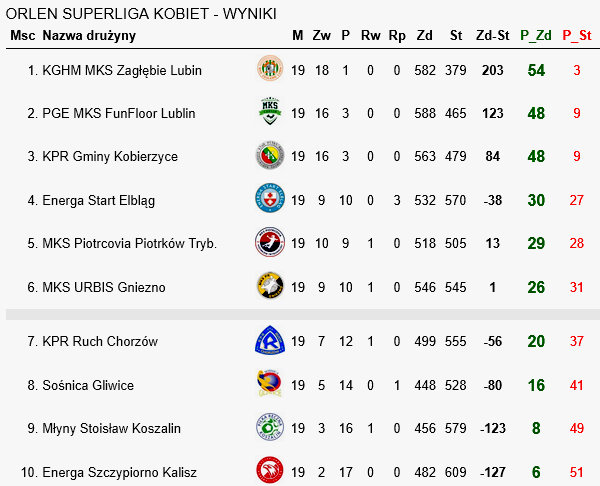Open PGE MKS FunFloor Lublin team name
This screenshot has height=486, width=600.
pos(118,113)
